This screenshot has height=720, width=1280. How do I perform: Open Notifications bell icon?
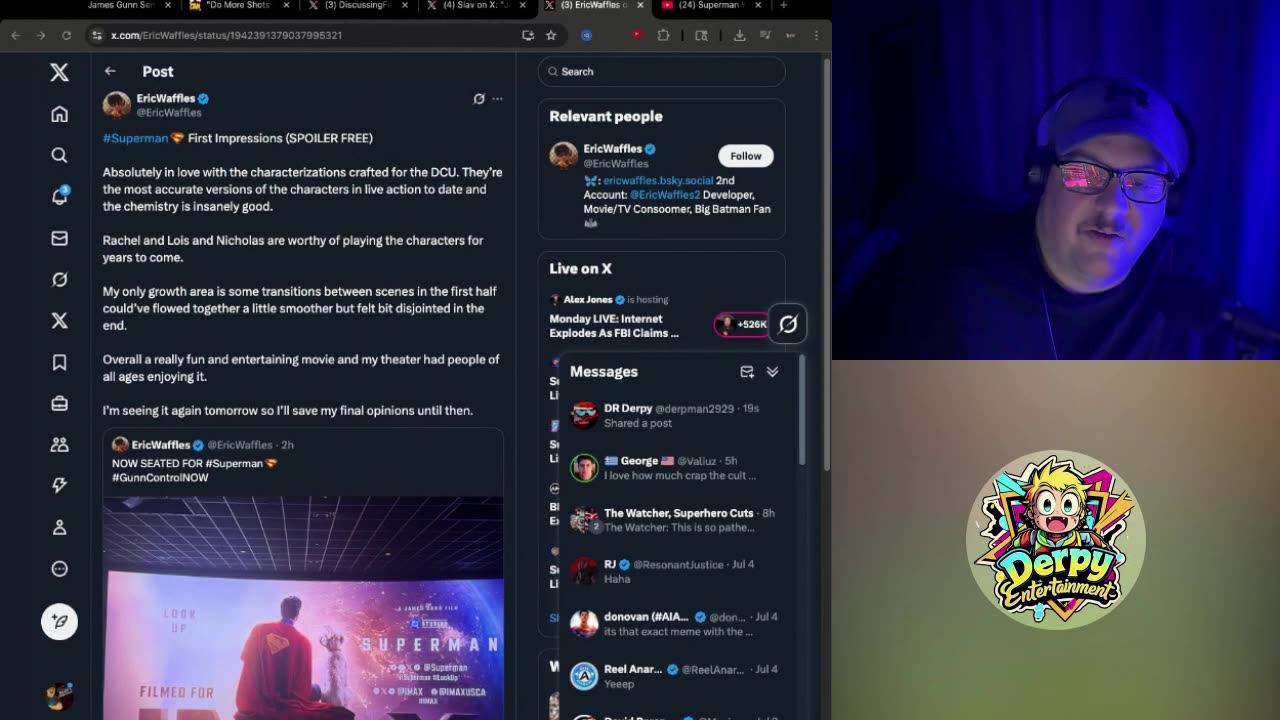pos(59,196)
